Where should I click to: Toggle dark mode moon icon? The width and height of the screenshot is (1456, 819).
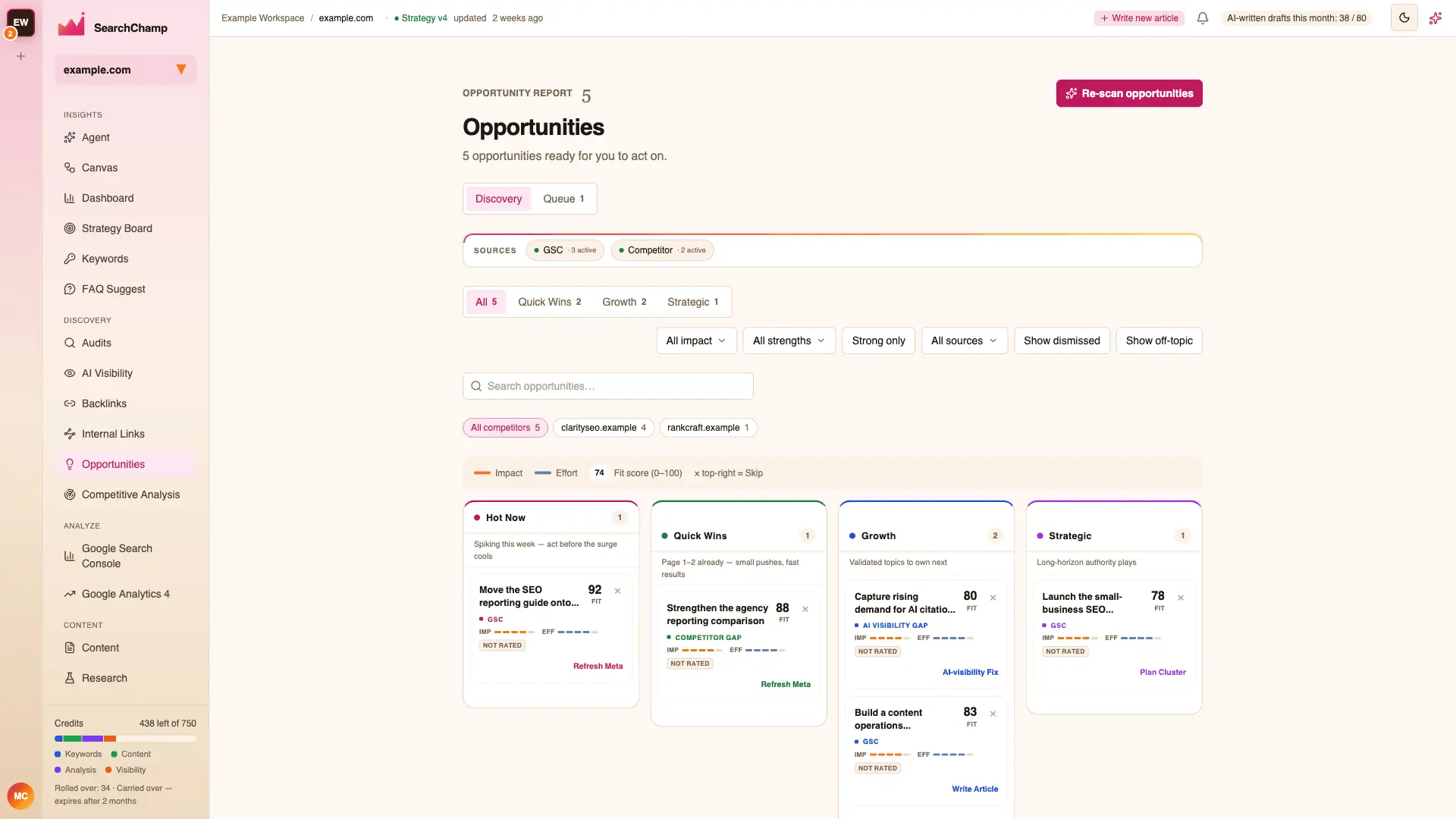coord(1404,17)
